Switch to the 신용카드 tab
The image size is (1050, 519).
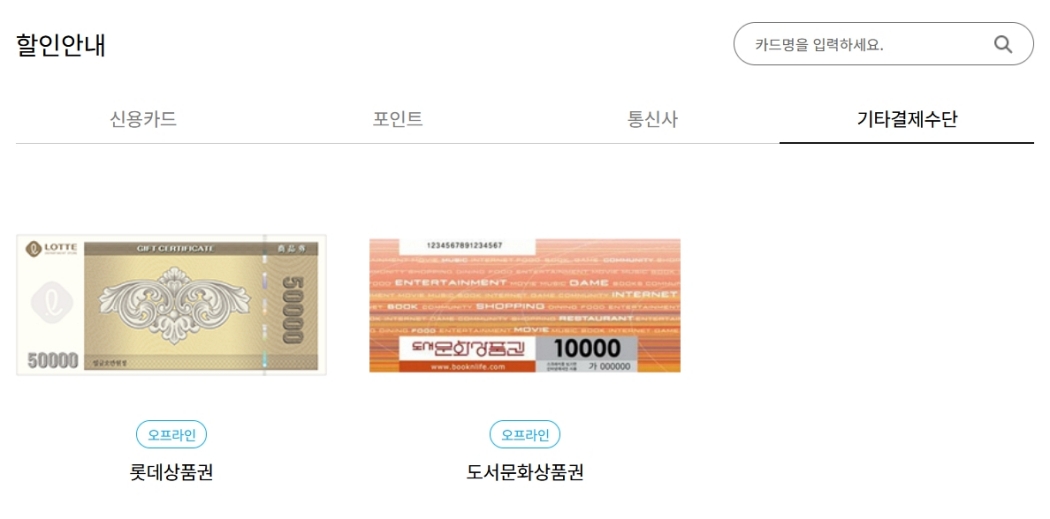point(143,119)
